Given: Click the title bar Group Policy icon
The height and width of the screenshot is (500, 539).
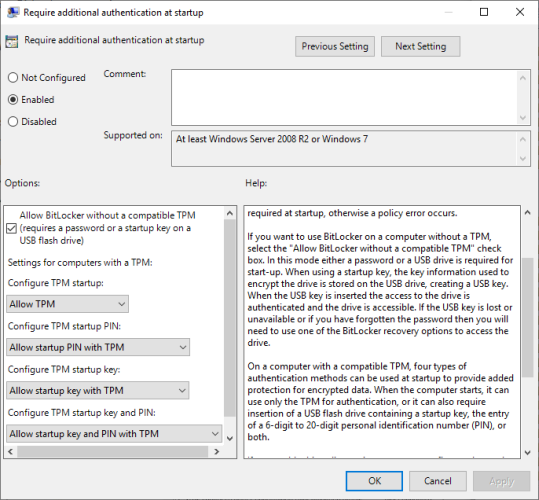Looking at the screenshot, I should click(13, 12).
